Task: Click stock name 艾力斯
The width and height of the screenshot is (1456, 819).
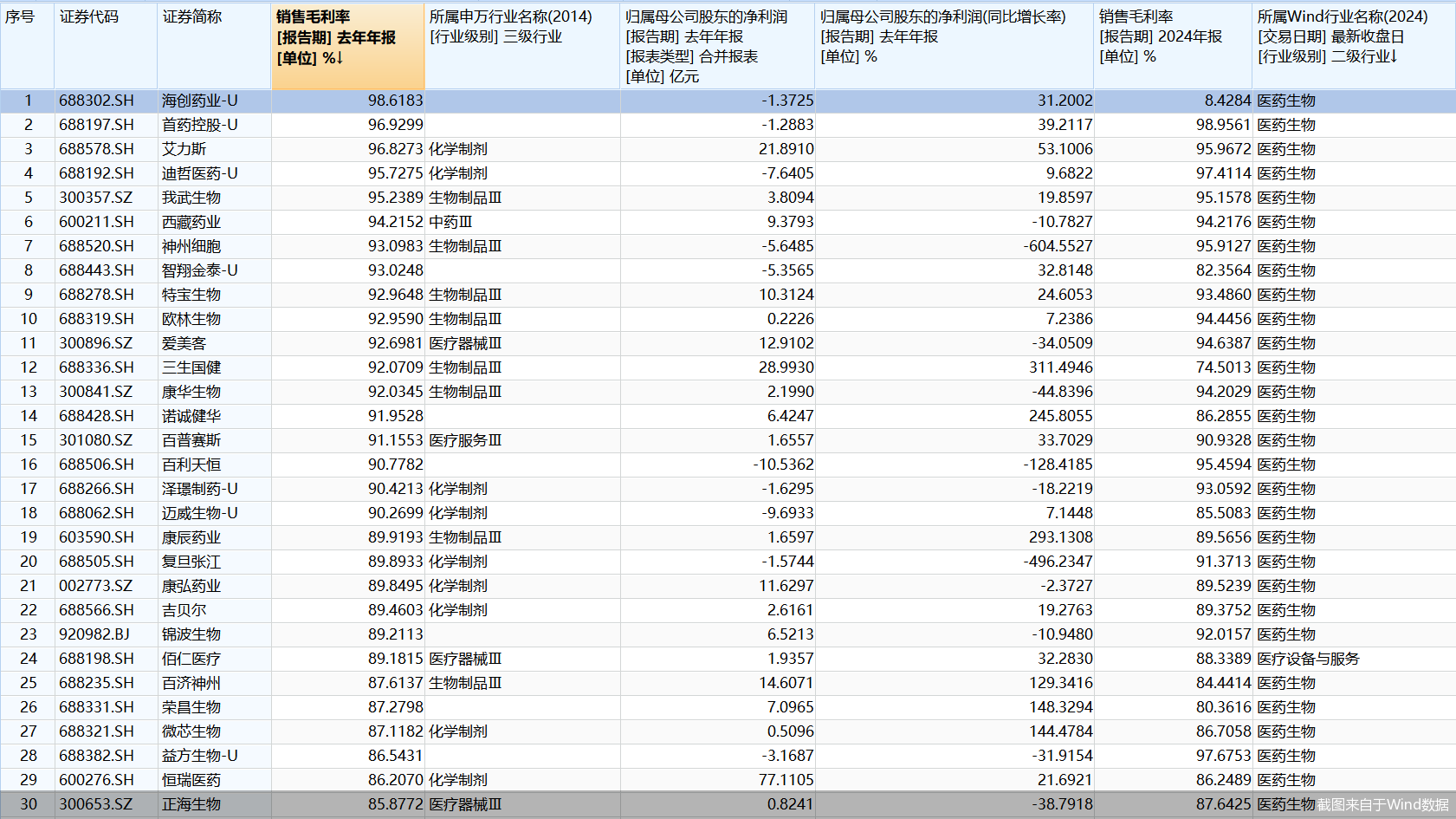Action: click(x=184, y=149)
